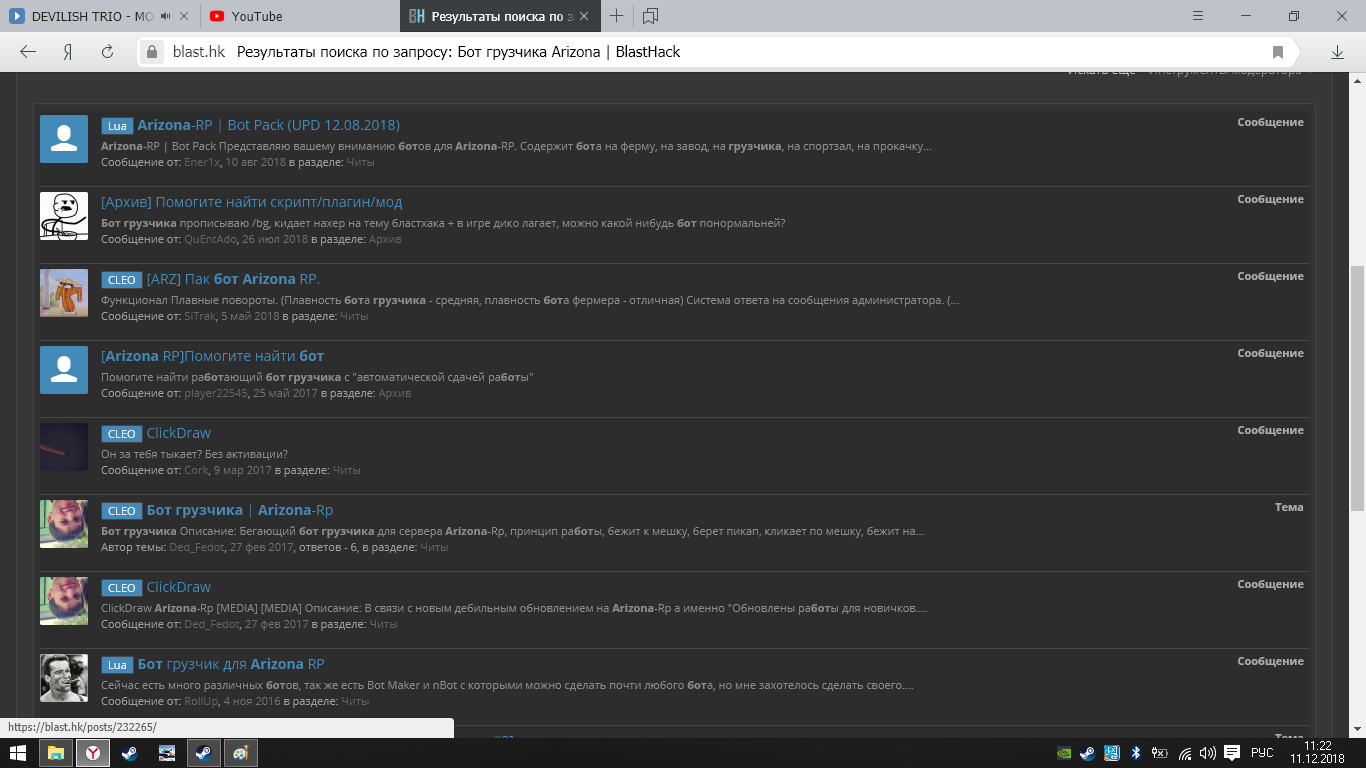Open the browser downloads panel
The image size is (1366, 768).
1337,52
